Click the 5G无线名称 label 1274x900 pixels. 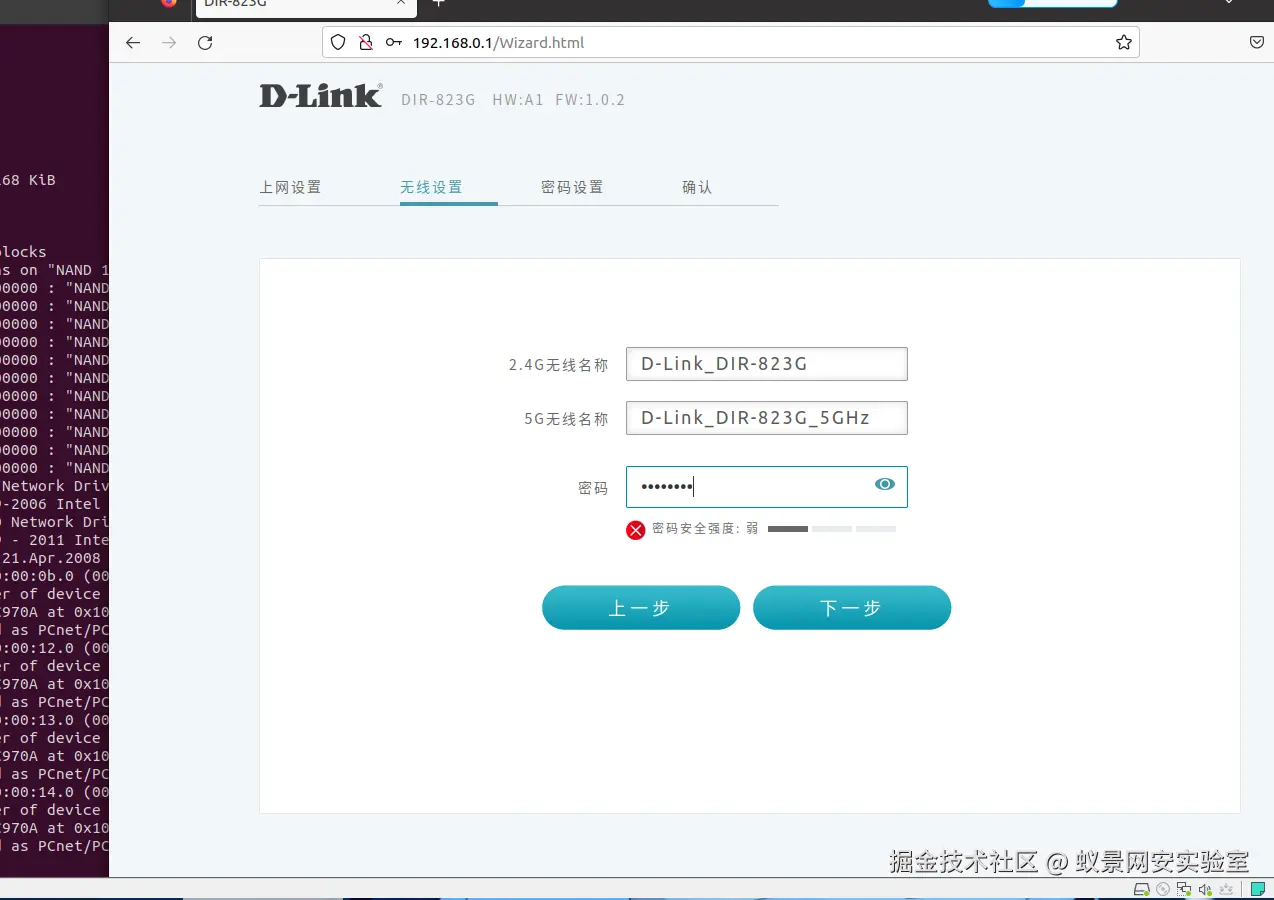point(566,419)
